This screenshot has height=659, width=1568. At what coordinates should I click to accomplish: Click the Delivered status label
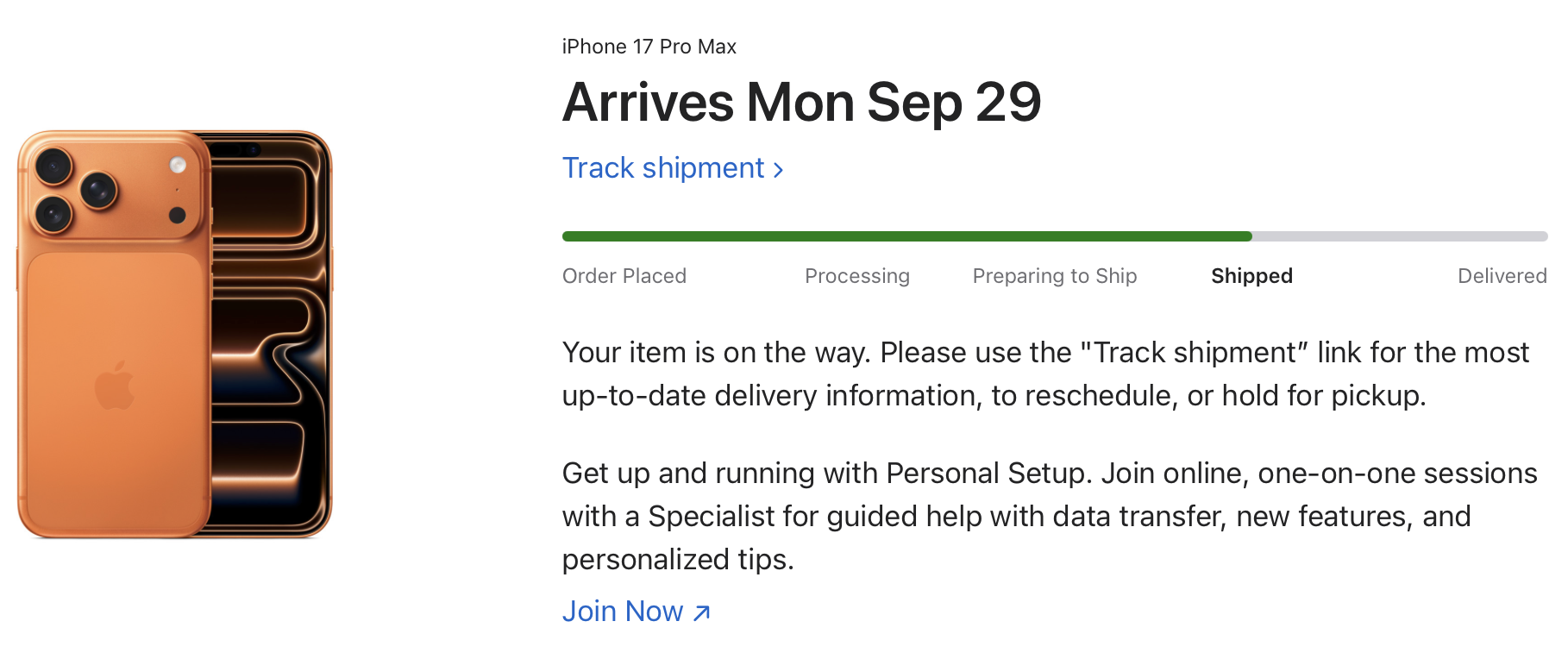[1502, 276]
